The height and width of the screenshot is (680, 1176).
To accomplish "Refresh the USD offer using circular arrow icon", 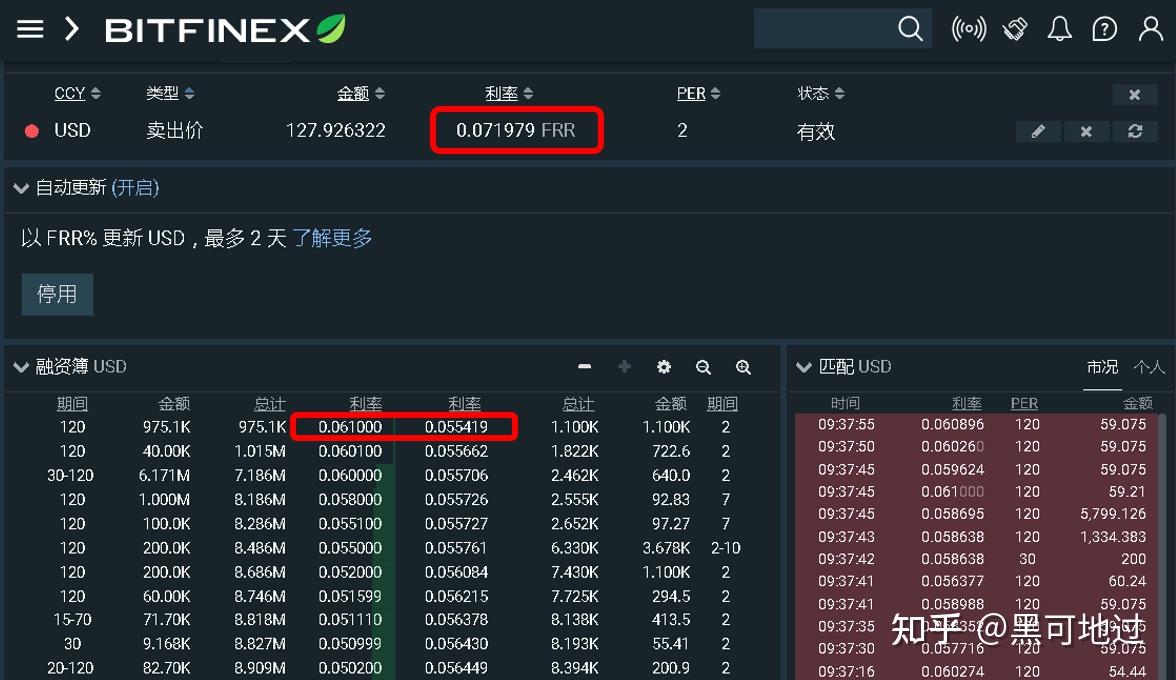I will pos(1134,130).
